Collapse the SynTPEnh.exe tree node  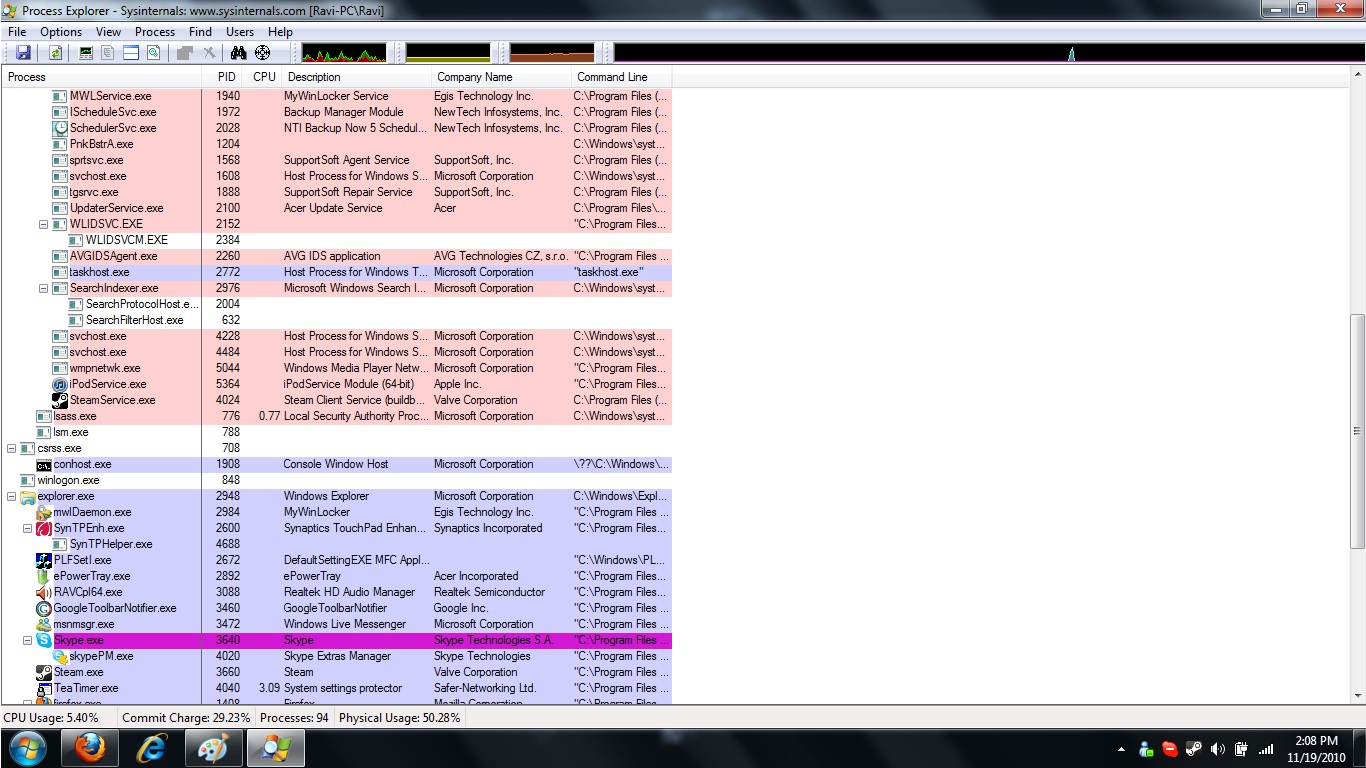(x=27, y=528)
